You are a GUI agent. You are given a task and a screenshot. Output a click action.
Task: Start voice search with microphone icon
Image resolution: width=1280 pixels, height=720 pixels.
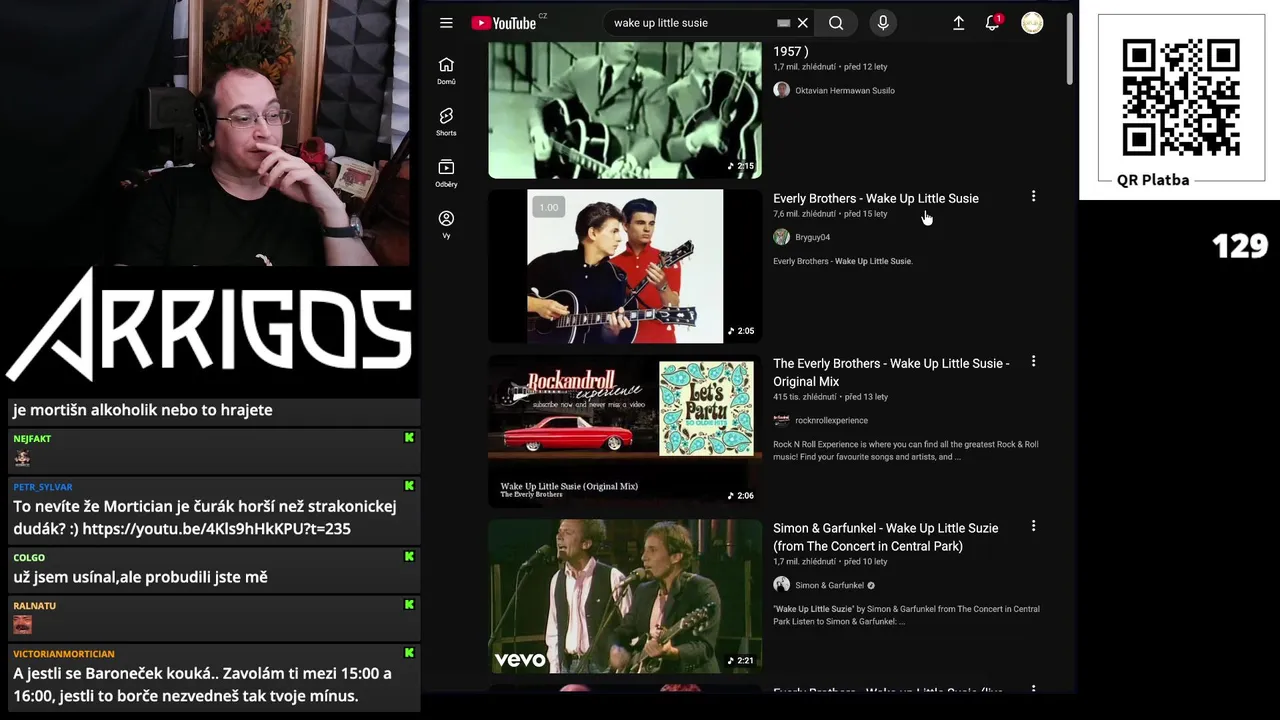pos(883,23)
